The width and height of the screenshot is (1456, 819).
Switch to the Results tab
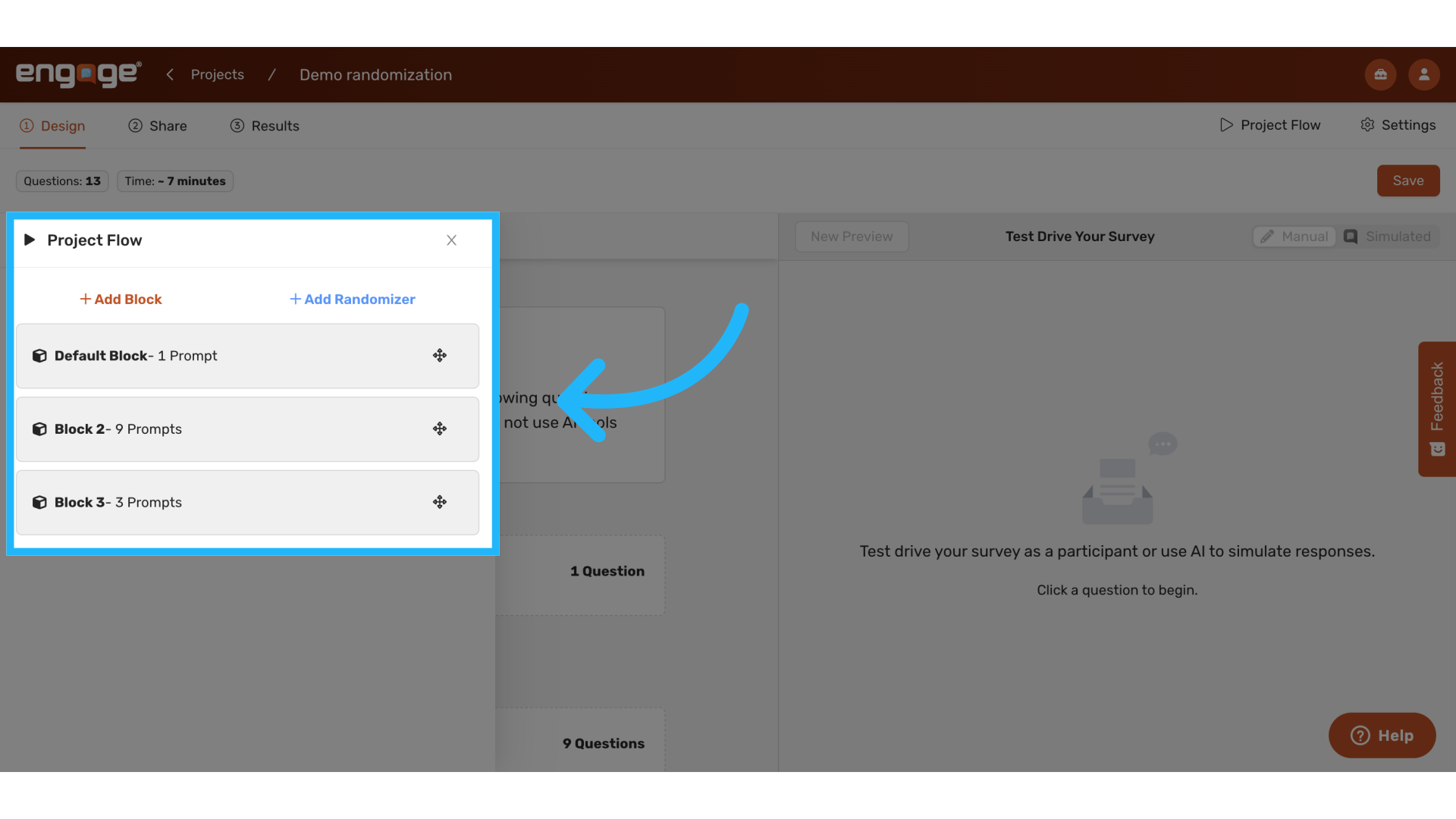[265, 126]
